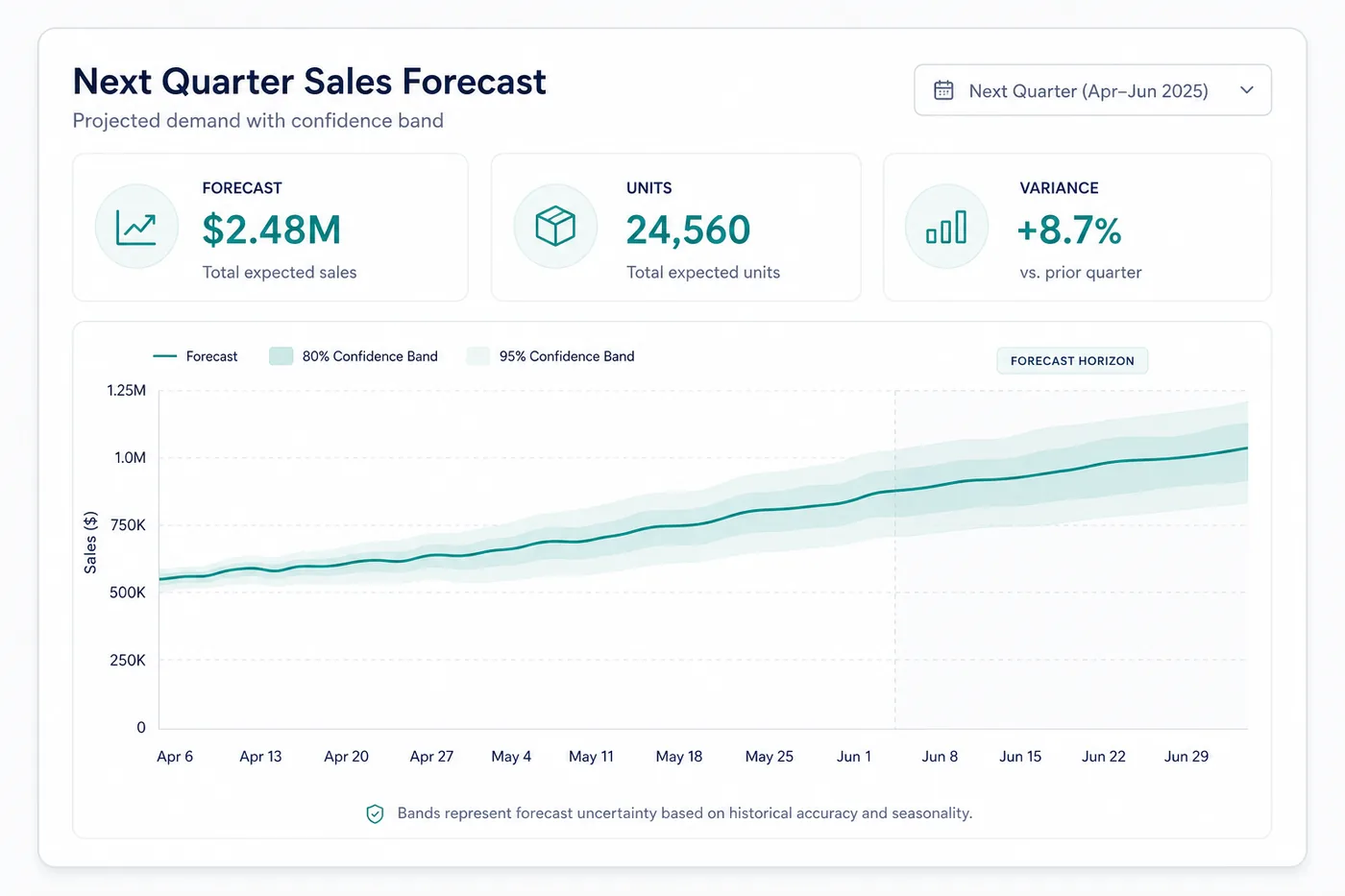Click the May 25 x-axis label
The width and height of the screenshot is (1345, 896).
pos(770,757)
